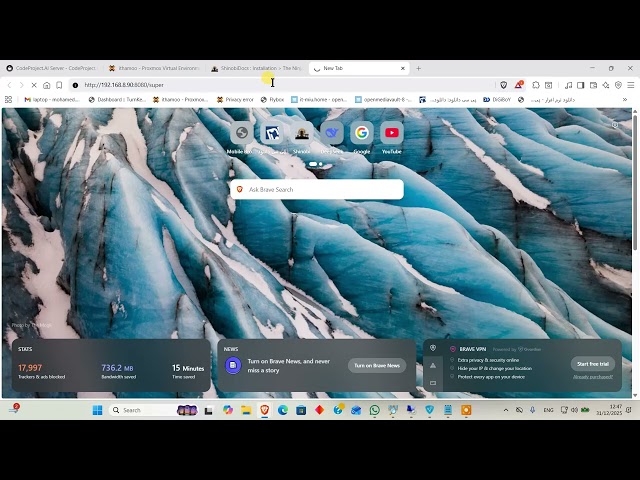Open the openmediavault bookmark

click(384, 99)
